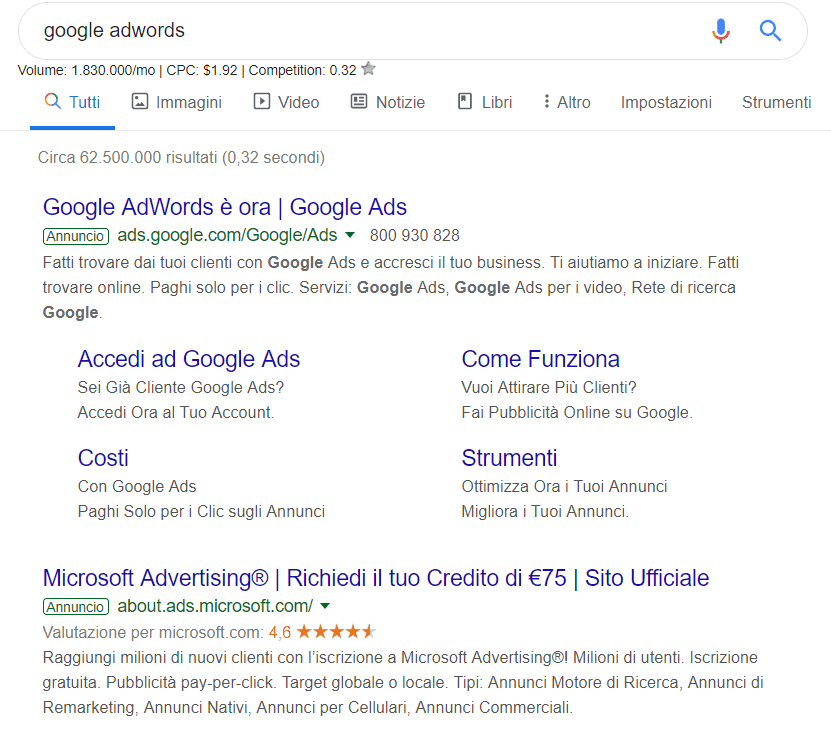Open the Altro menu

[567, 102]
